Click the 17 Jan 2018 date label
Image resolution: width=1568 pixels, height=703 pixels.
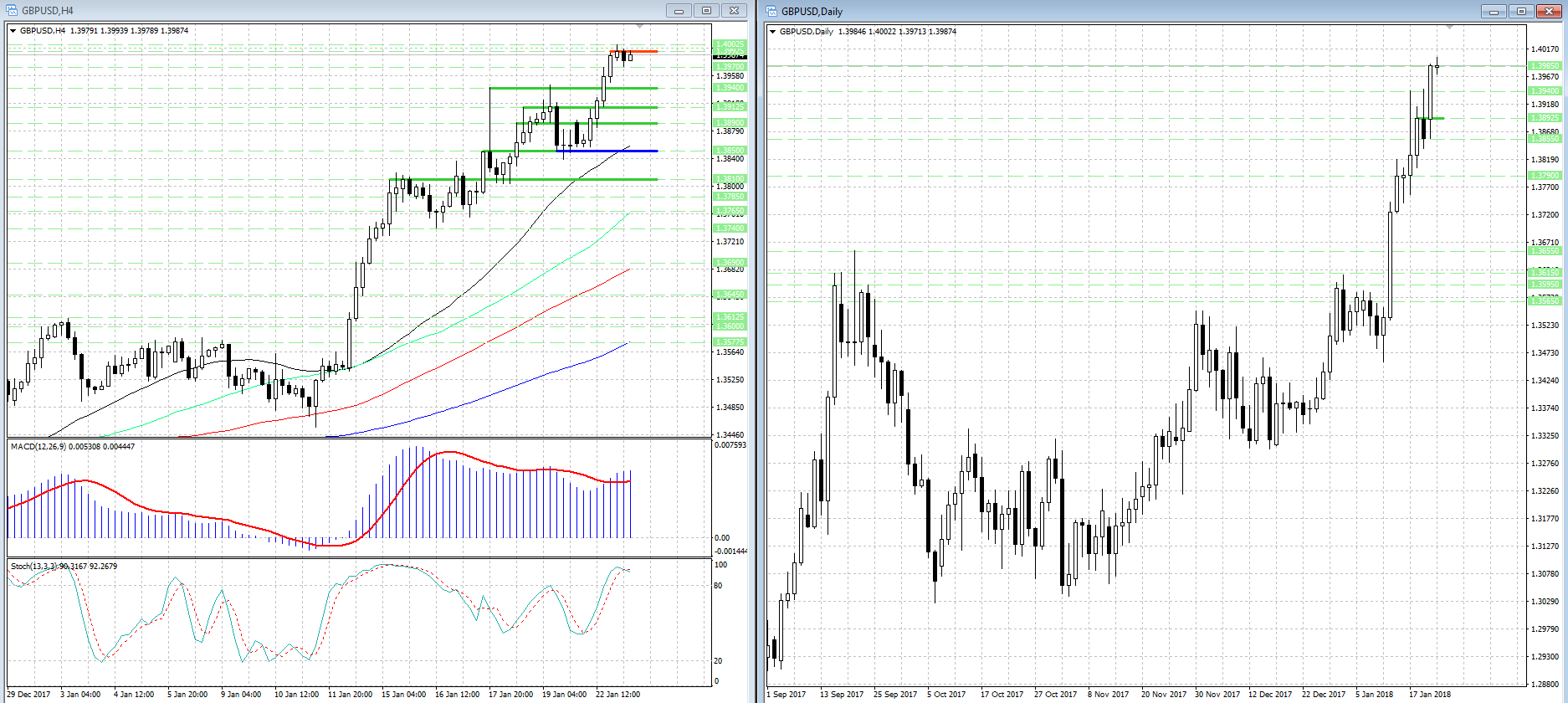click(1430, 695)
